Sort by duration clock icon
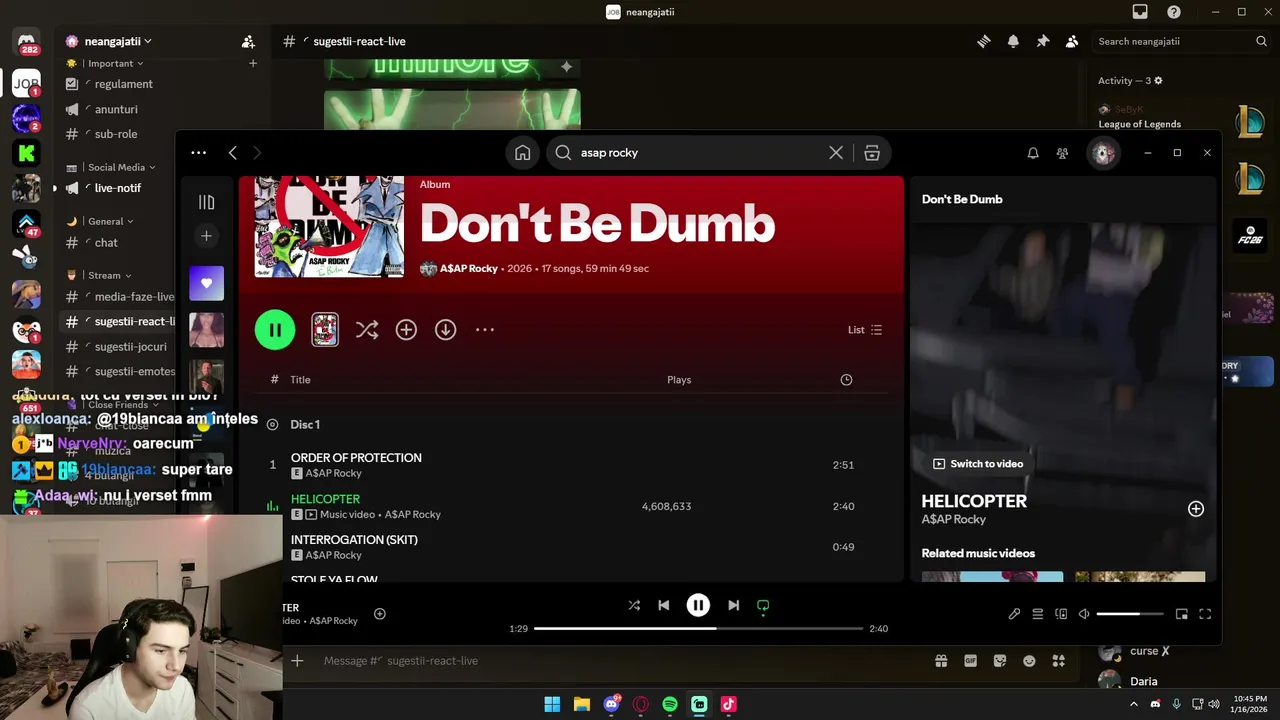This screenshot has width=1280, height=720. 846,380
